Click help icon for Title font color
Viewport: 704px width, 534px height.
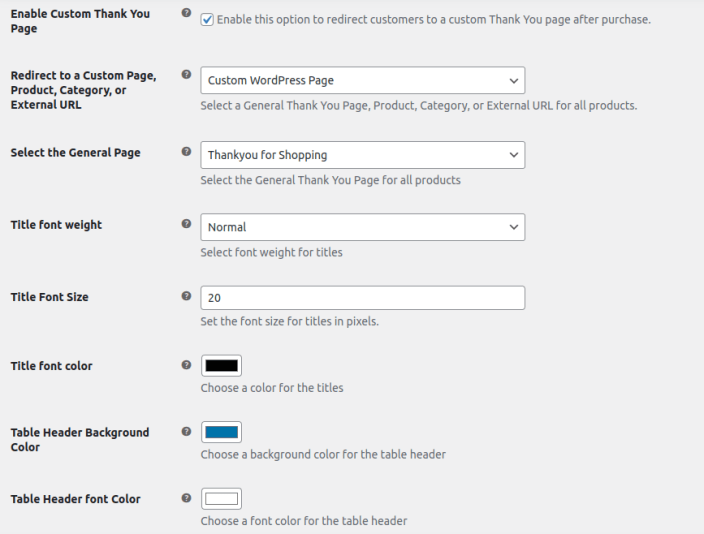point(187,365)
